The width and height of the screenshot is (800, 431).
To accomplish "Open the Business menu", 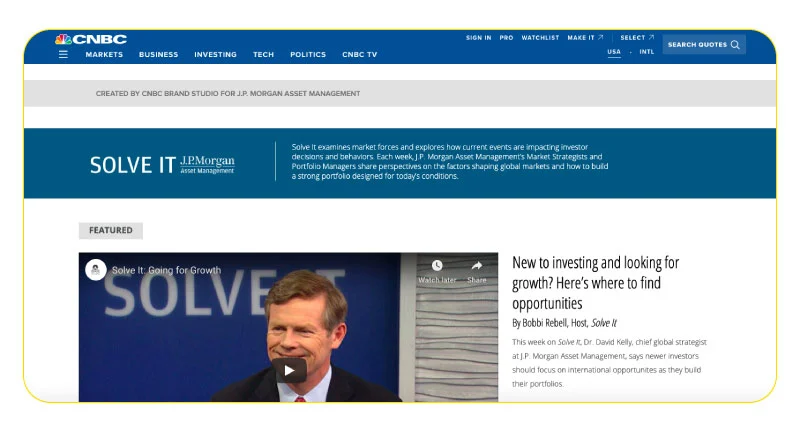I will (x=159, y=55).
